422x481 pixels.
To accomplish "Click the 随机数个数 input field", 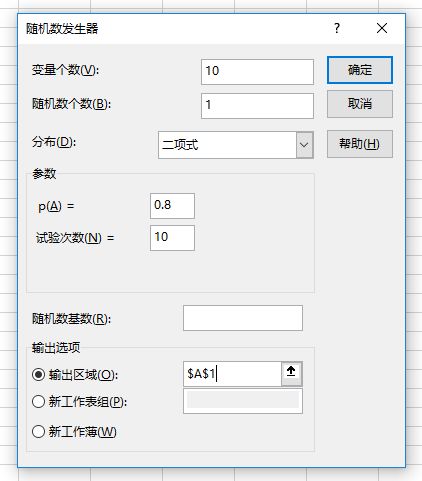I will pyautogui.click(x=257, y=106).
